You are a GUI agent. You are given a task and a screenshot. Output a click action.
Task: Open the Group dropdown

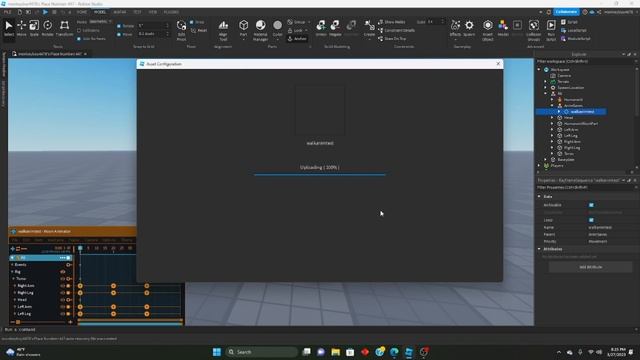298,22
